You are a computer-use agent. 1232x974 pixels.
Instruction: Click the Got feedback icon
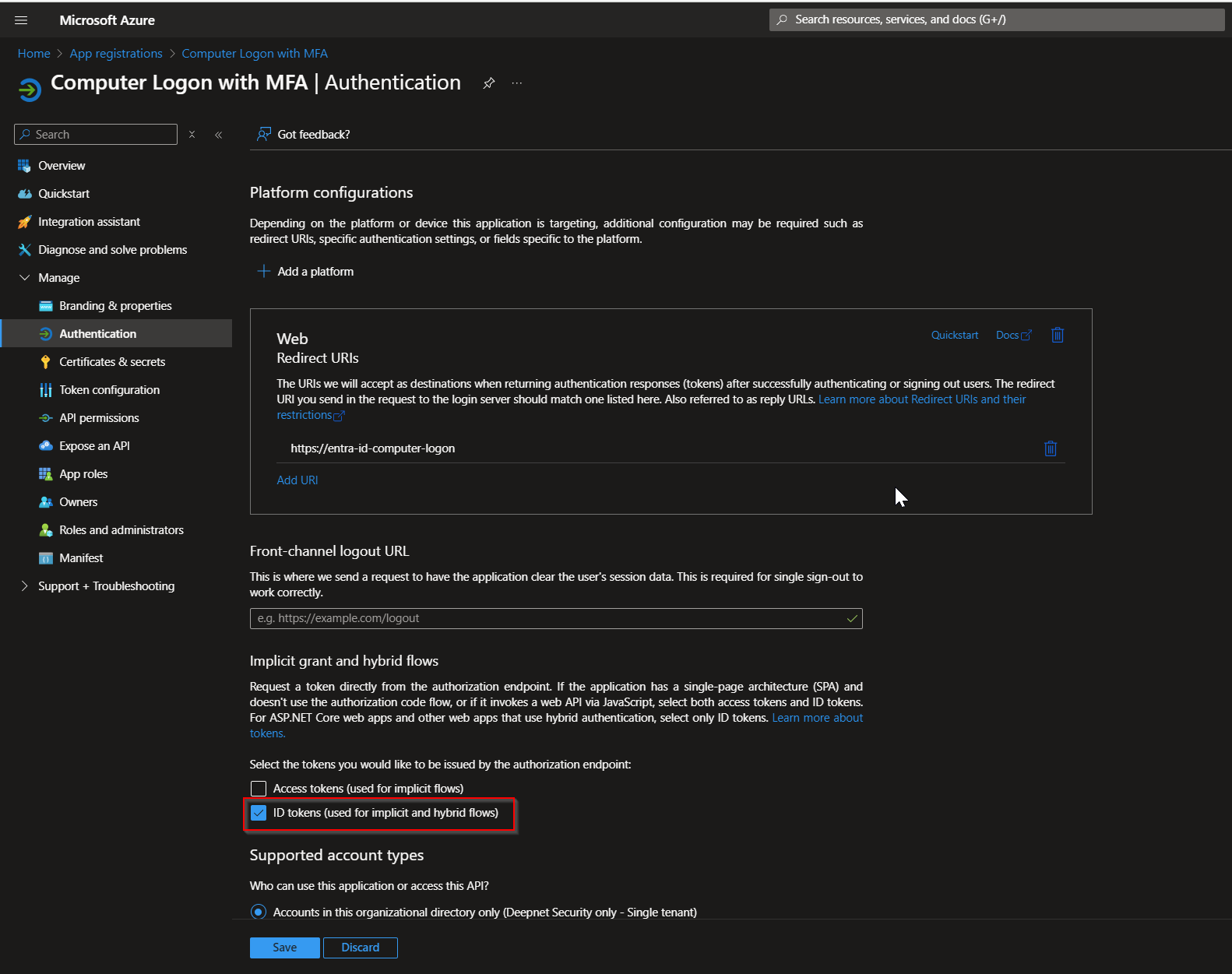pyautogui.click(x=264, y=135)
